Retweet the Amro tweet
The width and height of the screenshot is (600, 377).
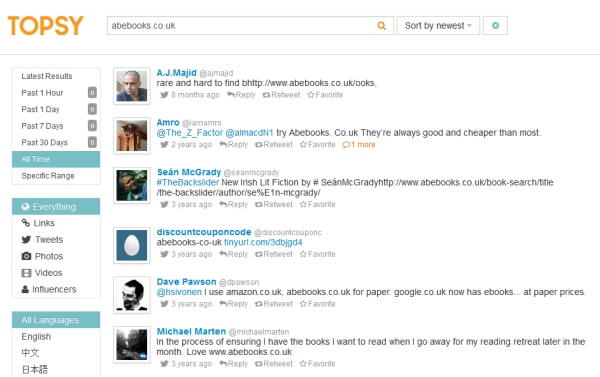(x=274, y=145)
